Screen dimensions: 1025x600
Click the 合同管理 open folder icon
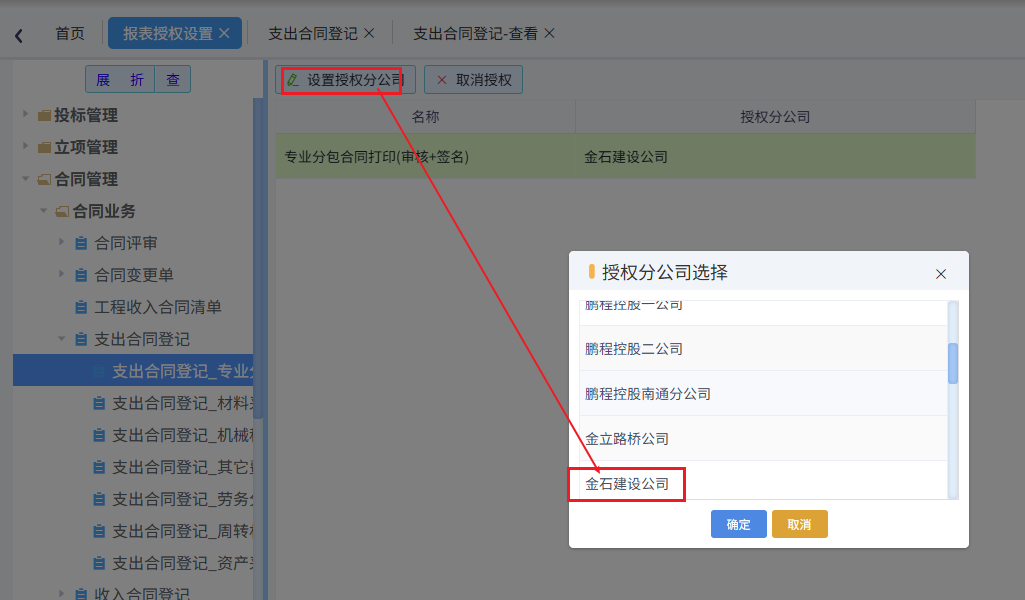44,180
